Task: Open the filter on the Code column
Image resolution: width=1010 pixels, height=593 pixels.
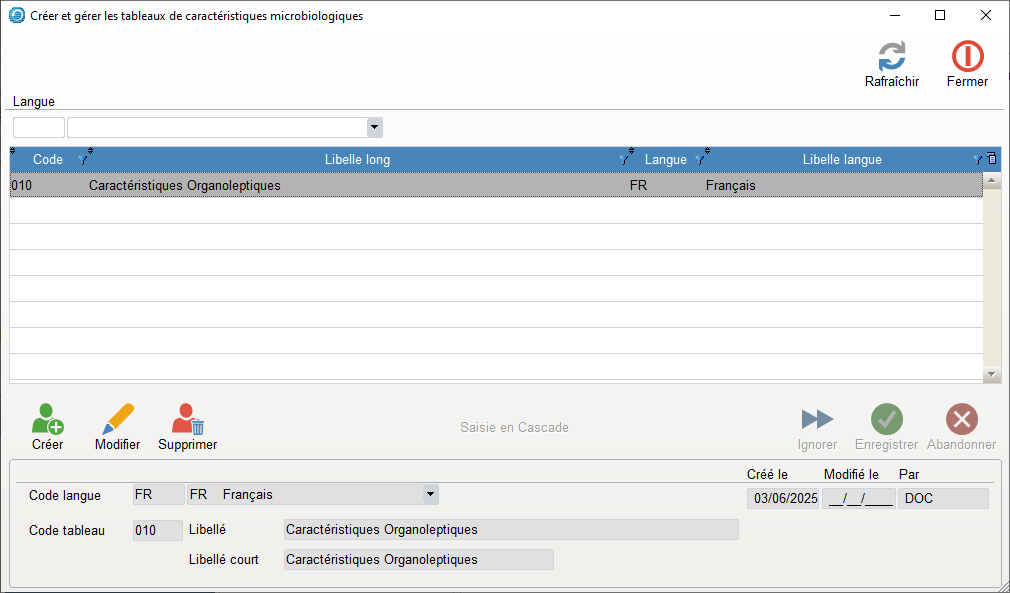Action: (83, 160)
